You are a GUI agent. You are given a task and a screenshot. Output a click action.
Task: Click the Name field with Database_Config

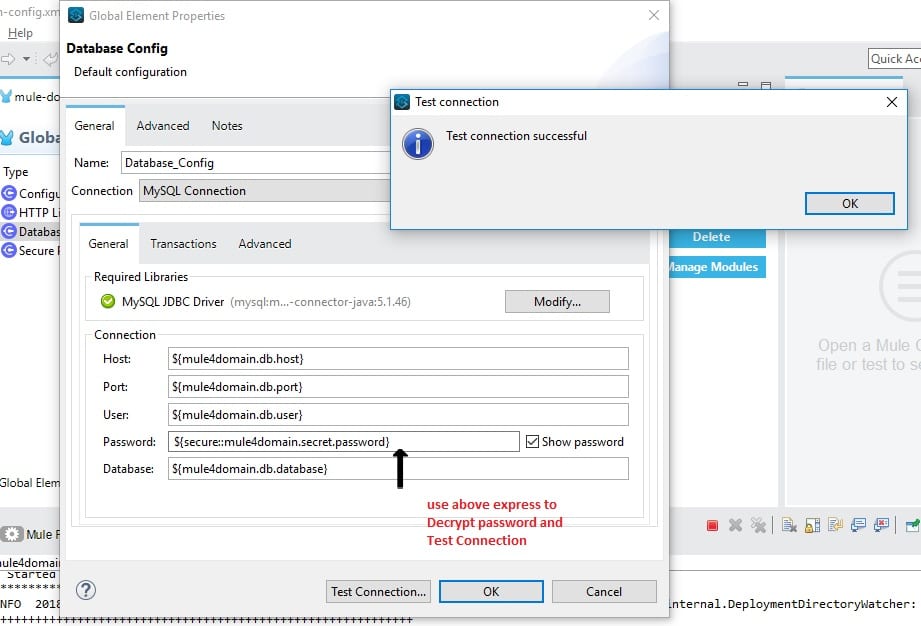pyautogui.click(x=256, y=163)
